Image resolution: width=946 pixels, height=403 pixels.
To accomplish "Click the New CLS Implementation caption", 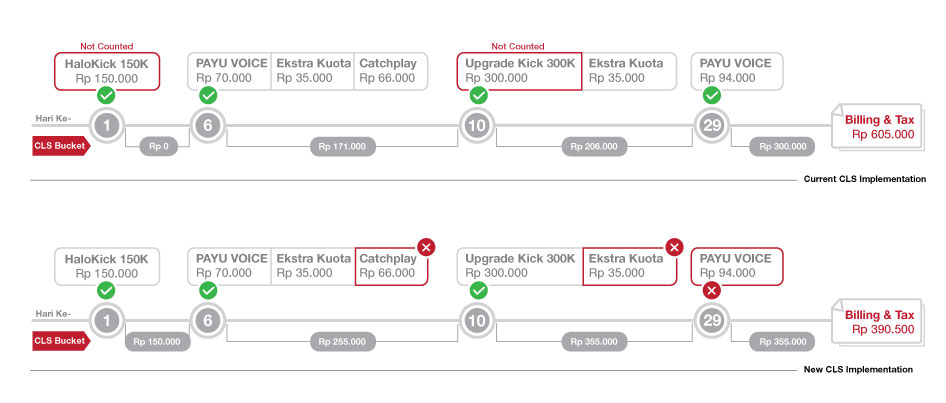I will 858,370.
